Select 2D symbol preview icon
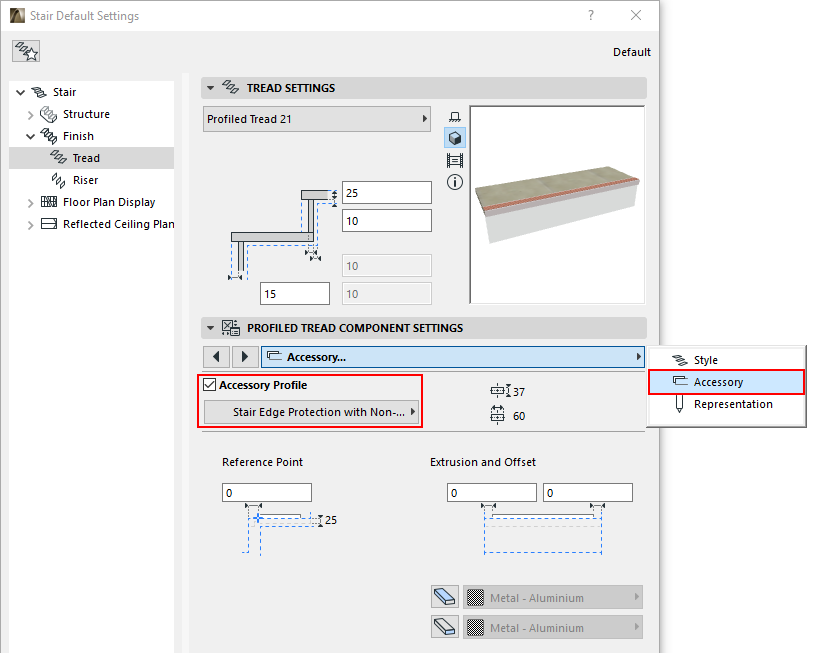 (x=455, y=116)
